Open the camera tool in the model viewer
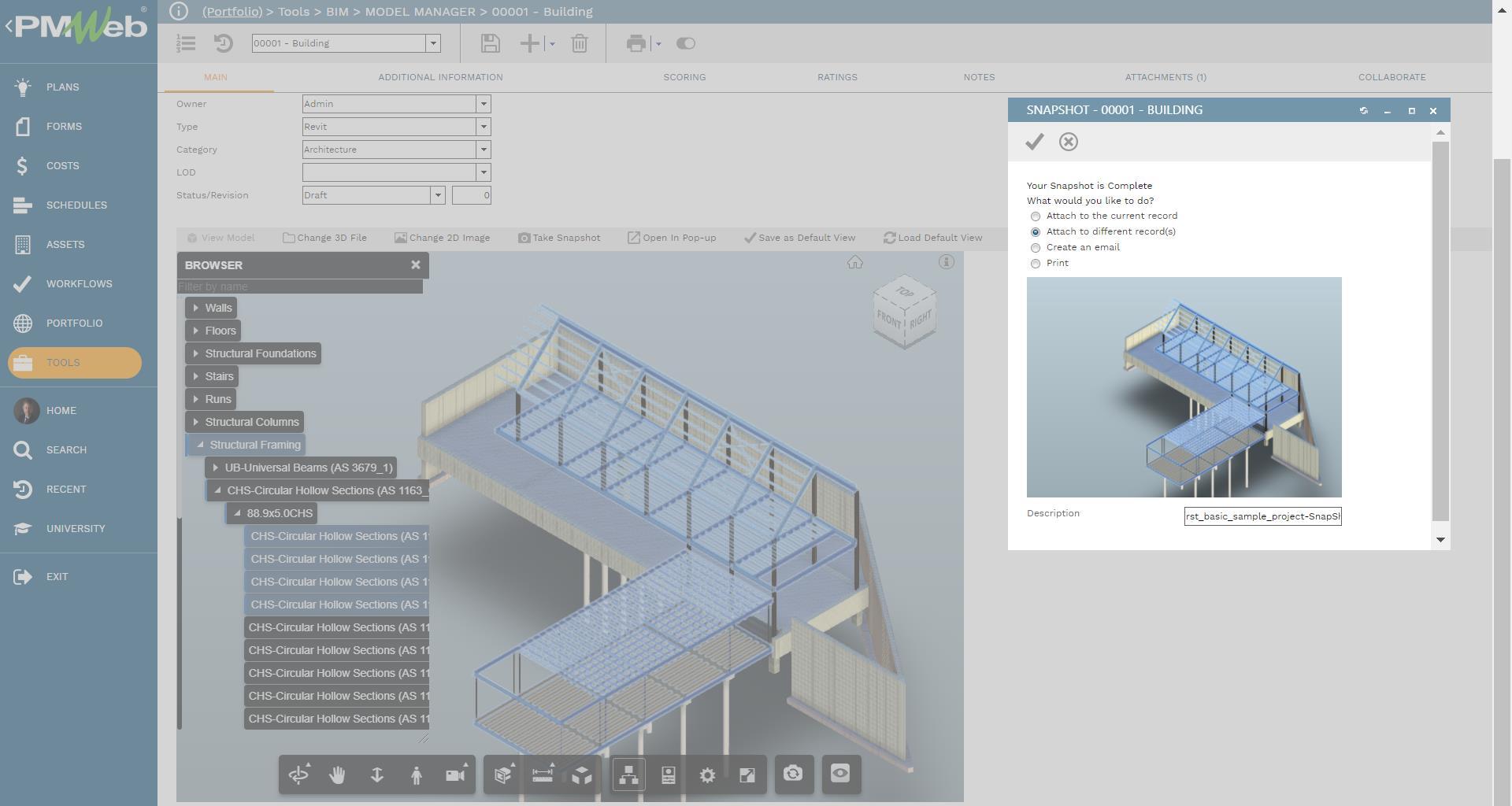Screen dimensions: 1512x806 click(794, 775)
